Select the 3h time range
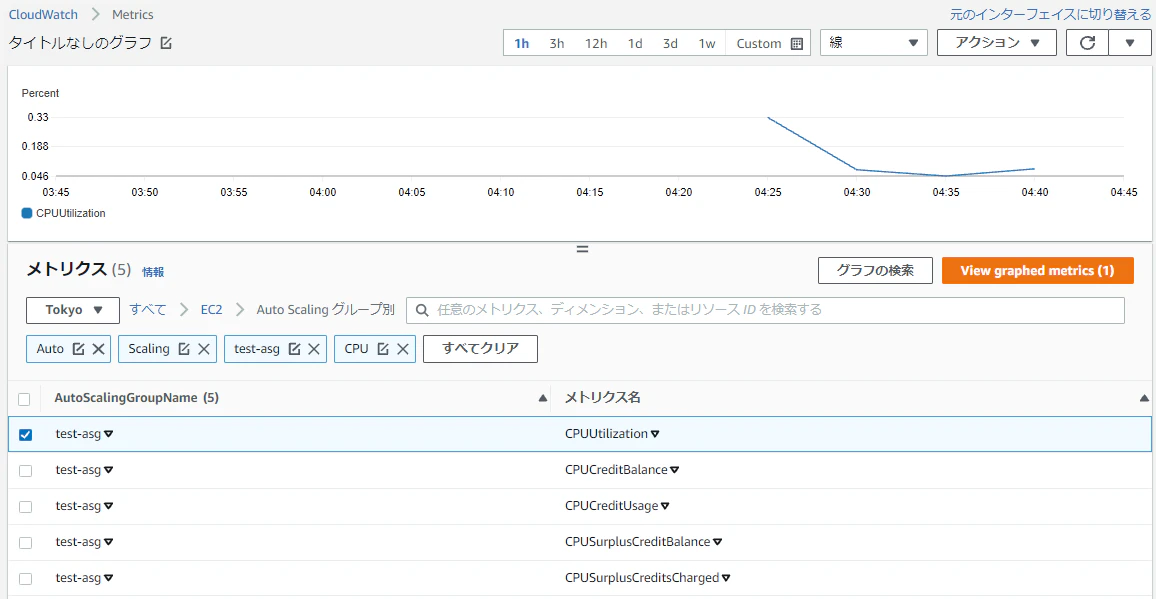 (557, 44)
